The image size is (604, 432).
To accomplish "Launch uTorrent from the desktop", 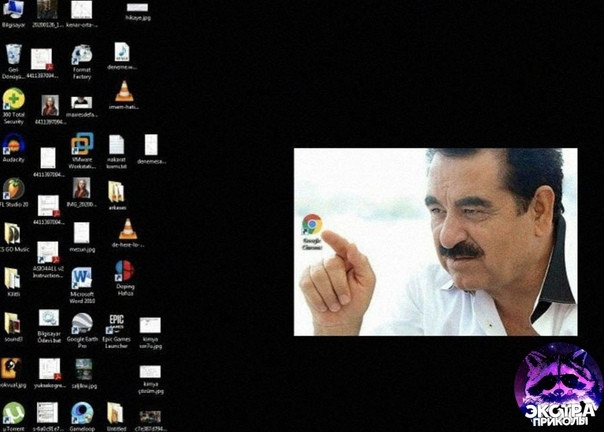I will pos(13,411).
